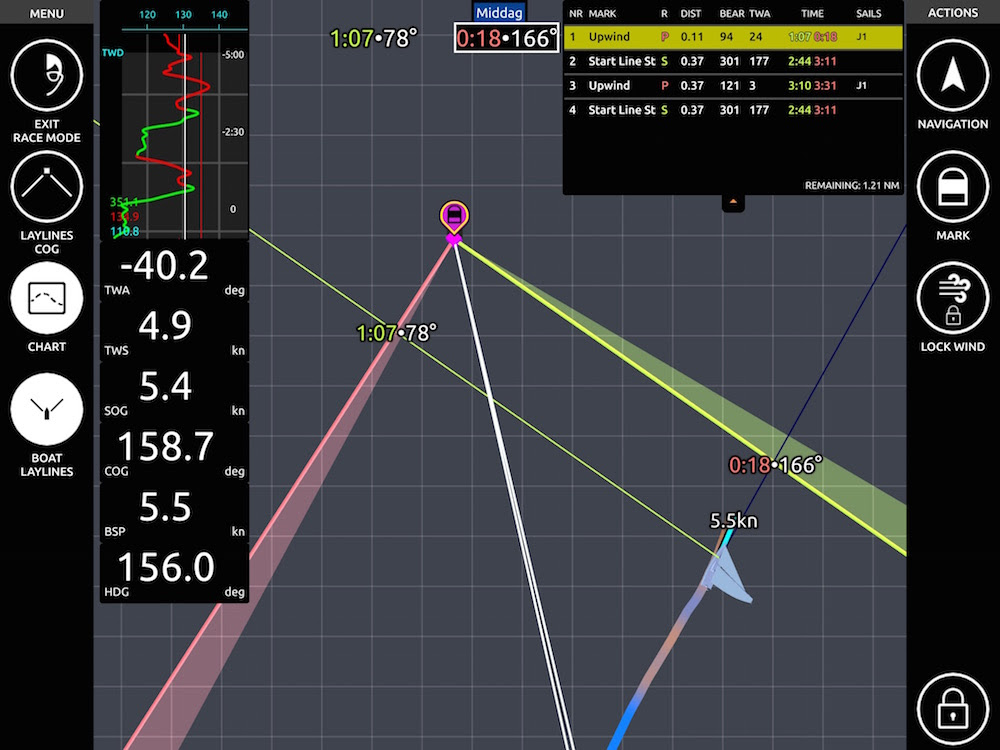This screenshot has width=1000, height=750.
Task: Open the MENU header
Action: (x=46, y=13)
